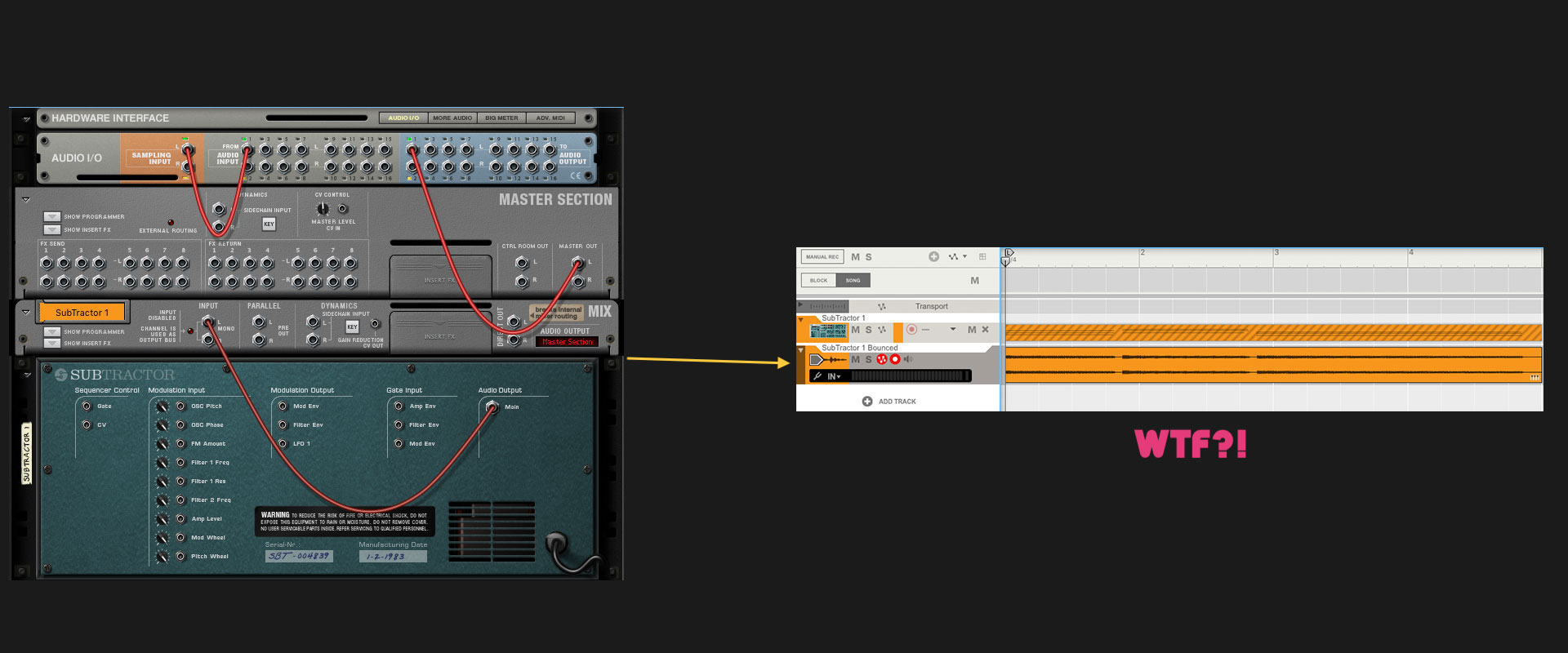Open the IN input dropdown on Bounced track

pyautogui.click(x=834, y=376)
